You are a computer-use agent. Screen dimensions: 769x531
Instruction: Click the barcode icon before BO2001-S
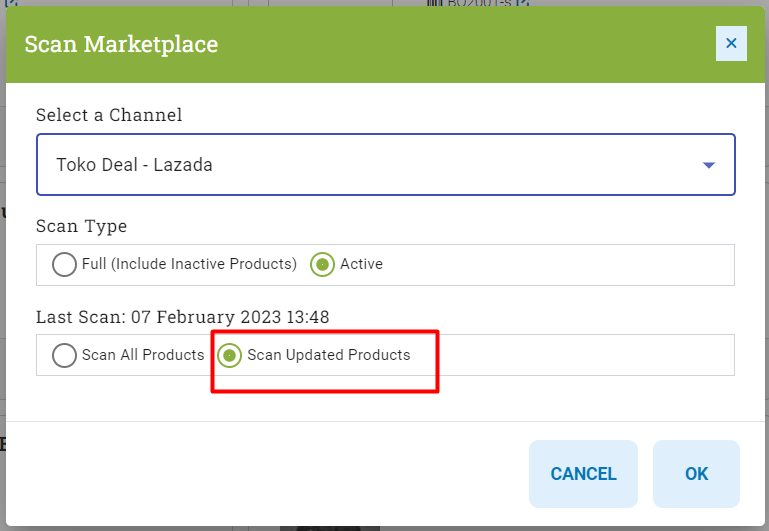[x=435, y=3]
